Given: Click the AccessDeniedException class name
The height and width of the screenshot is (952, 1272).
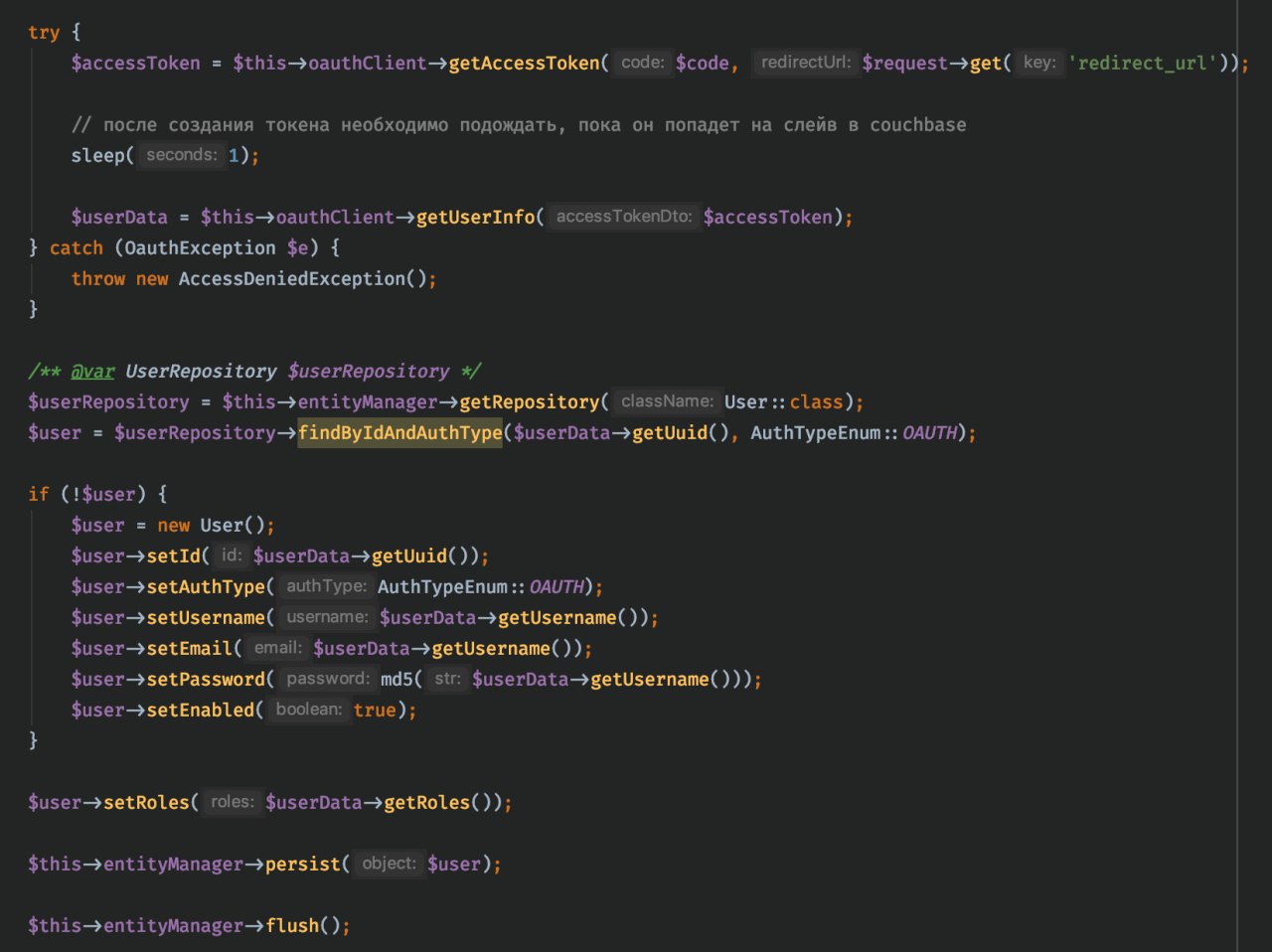Looking at the screenshot, I should (291, 278).
